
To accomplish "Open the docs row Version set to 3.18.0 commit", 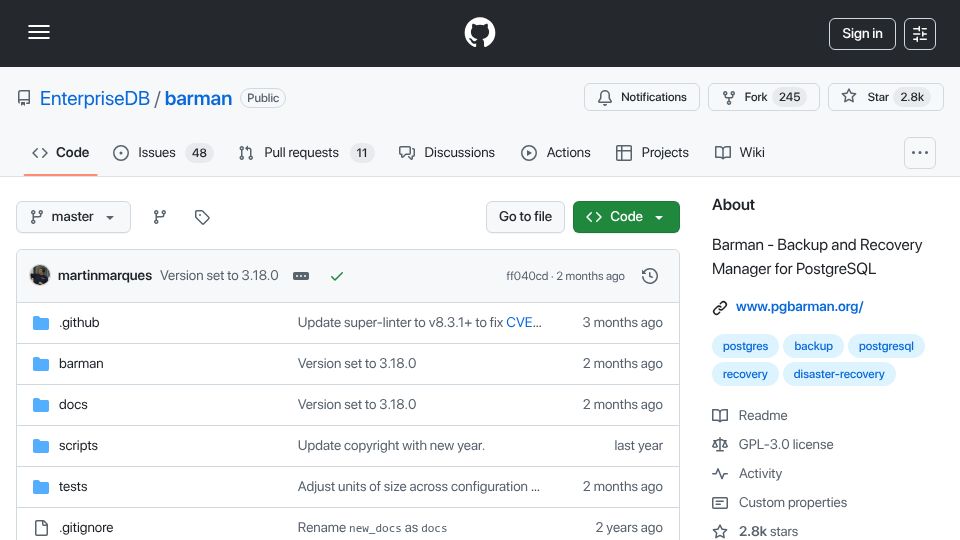I will click(x=357, y=405).
